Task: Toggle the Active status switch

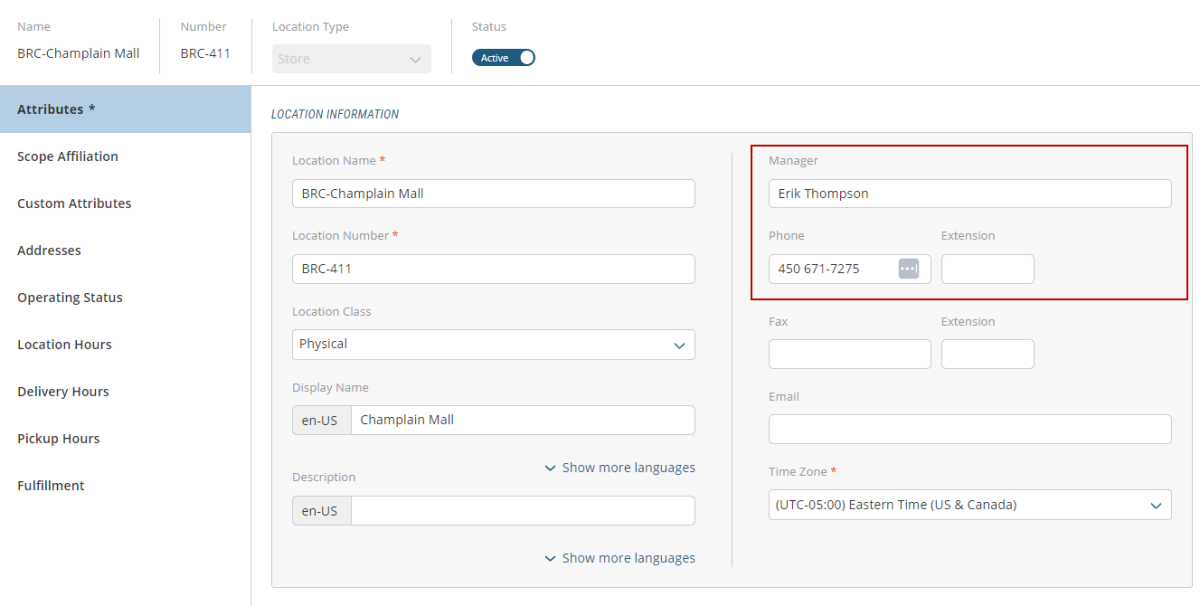Action: (504, 58)
